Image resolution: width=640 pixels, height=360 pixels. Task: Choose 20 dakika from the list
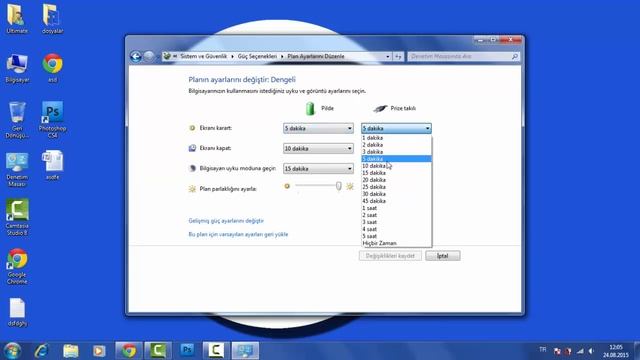coord(396,180)
